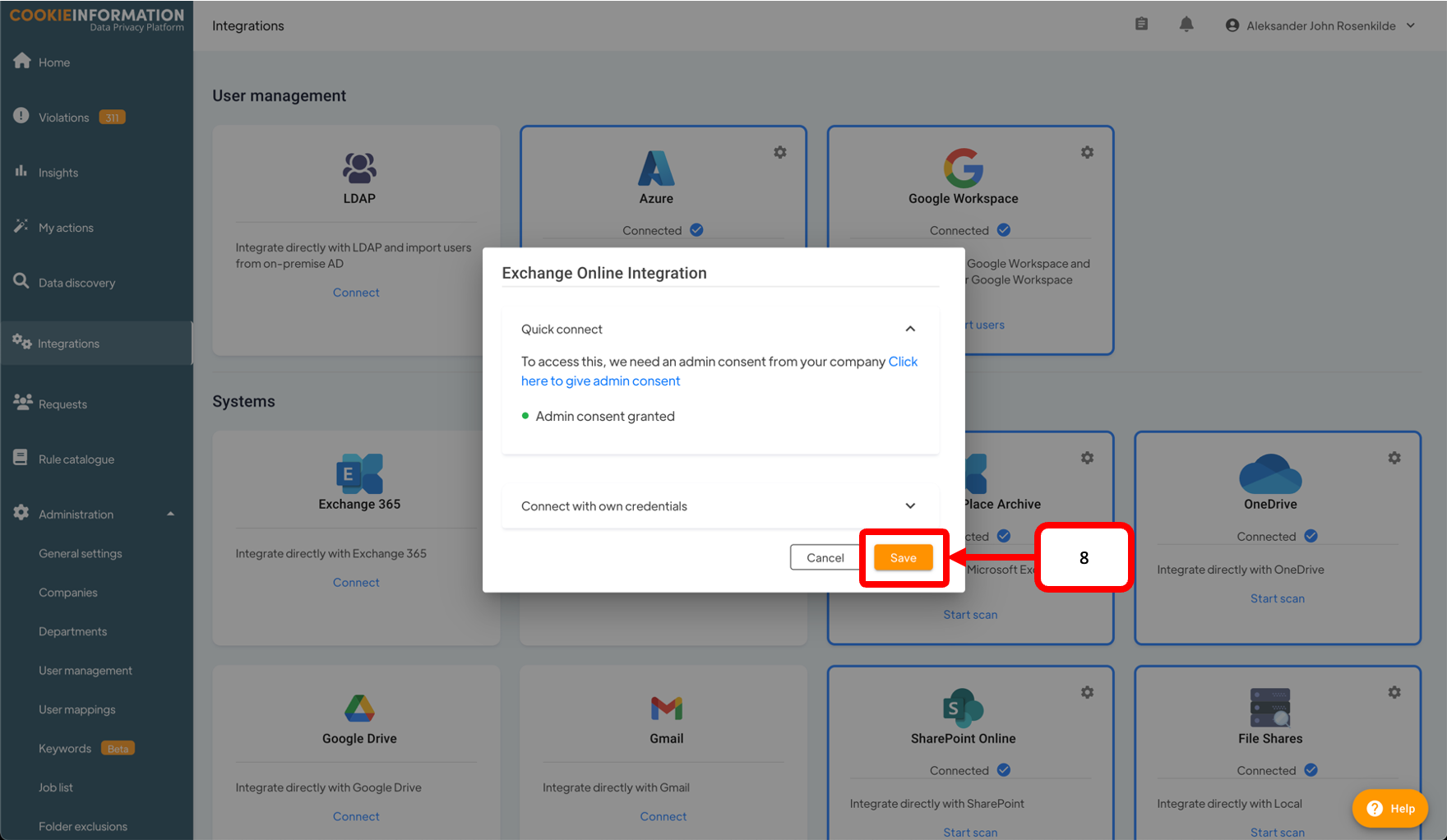Open the Help chat widget
The image size is (1447, 840).
point(1390,808)
